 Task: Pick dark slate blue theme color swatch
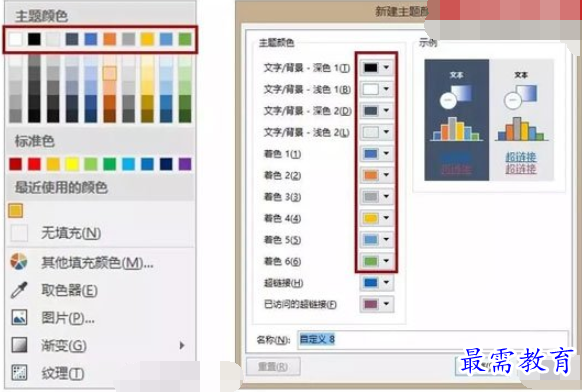coord(72,39)
